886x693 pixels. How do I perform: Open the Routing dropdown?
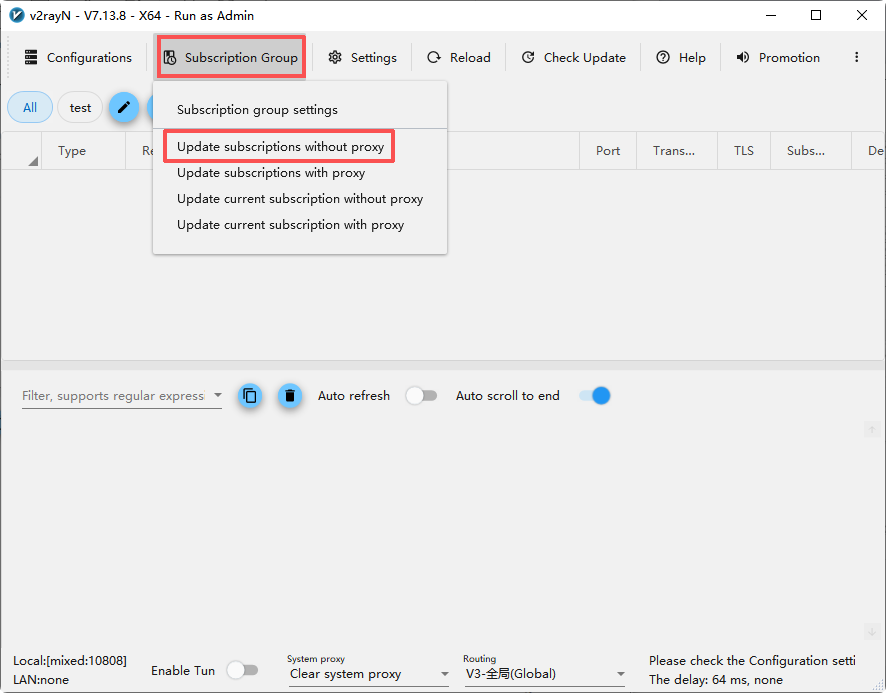tap(545, 674)
